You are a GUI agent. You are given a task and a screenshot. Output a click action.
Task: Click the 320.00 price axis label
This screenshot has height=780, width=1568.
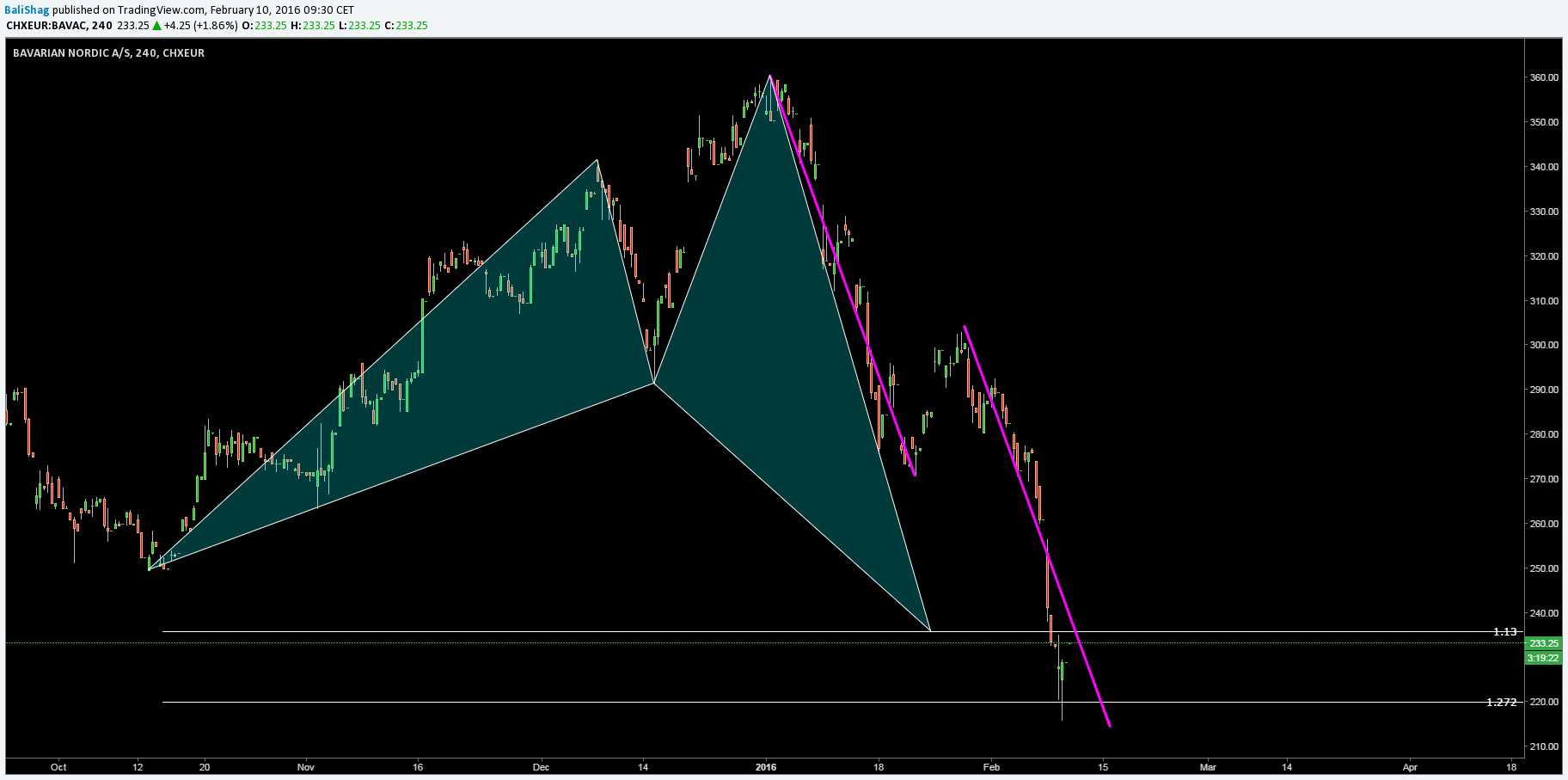1544,256
